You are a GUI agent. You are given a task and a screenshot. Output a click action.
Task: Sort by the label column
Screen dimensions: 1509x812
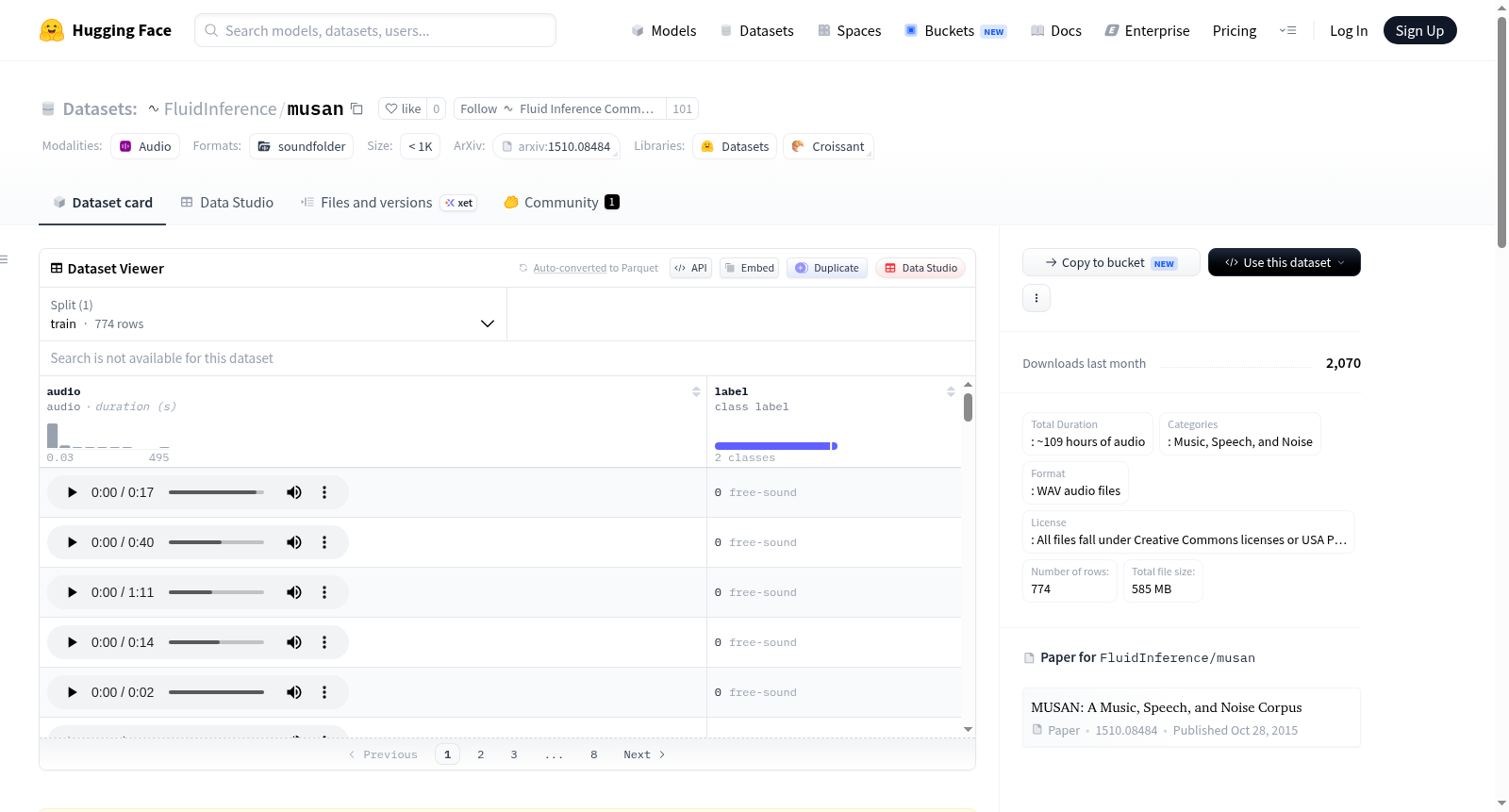pos(951,391)
